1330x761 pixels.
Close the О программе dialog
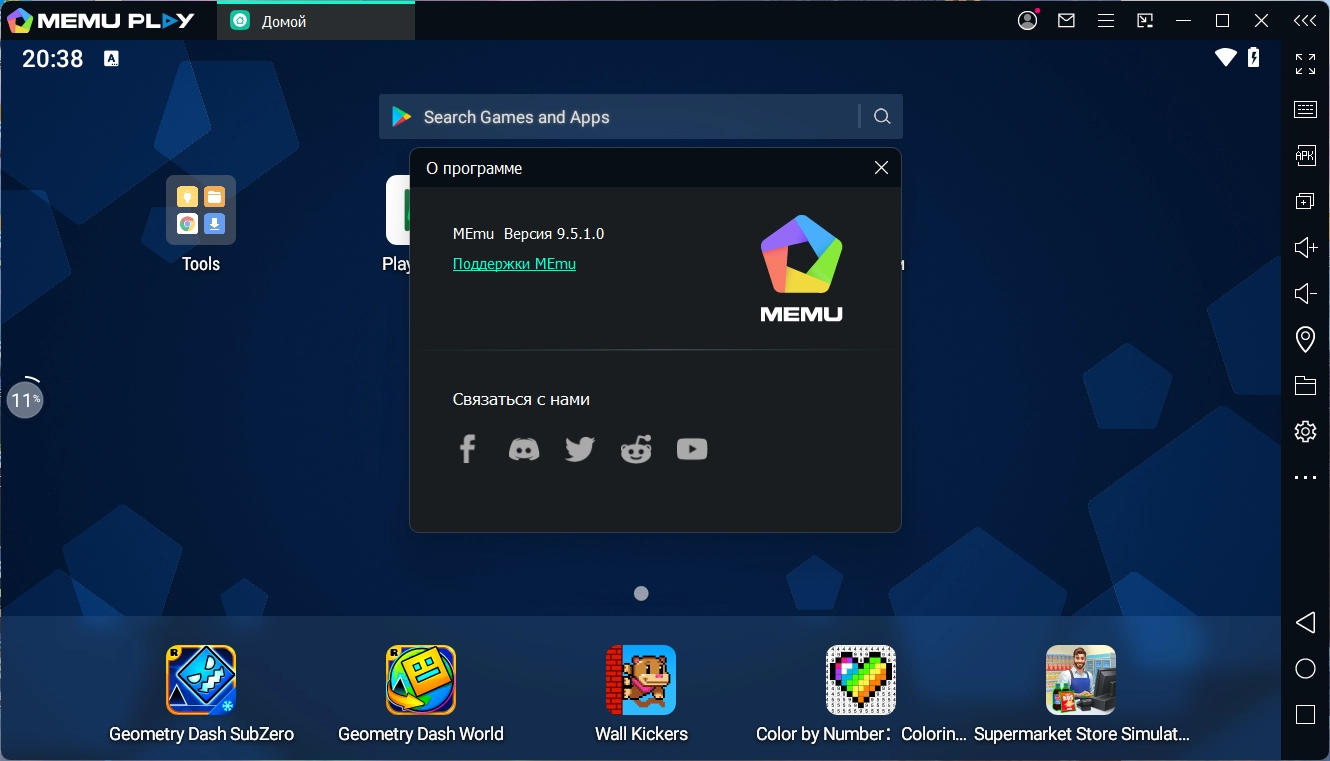point(881,168)
